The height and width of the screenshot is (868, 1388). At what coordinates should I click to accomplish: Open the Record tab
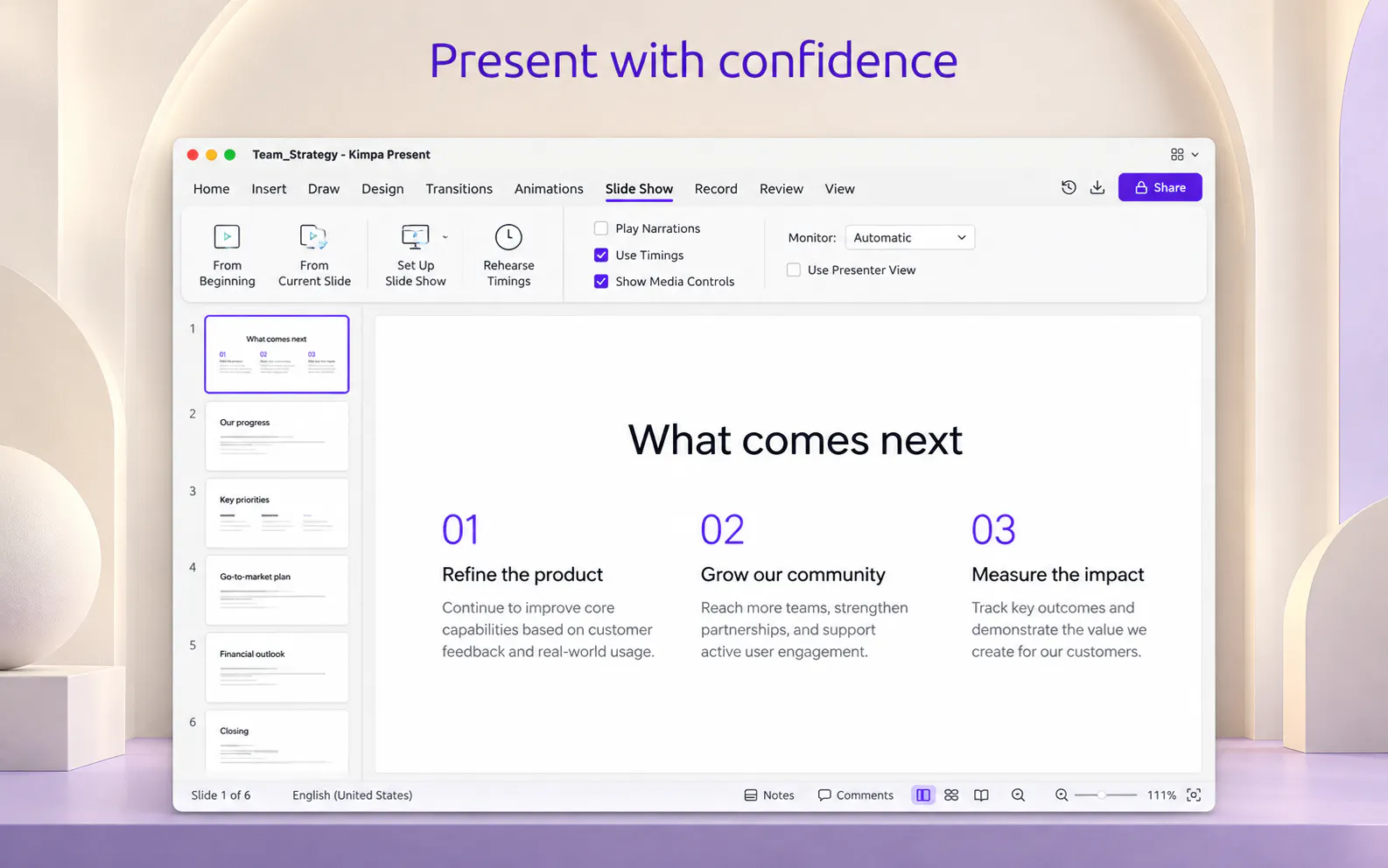[x=716, y=188]
